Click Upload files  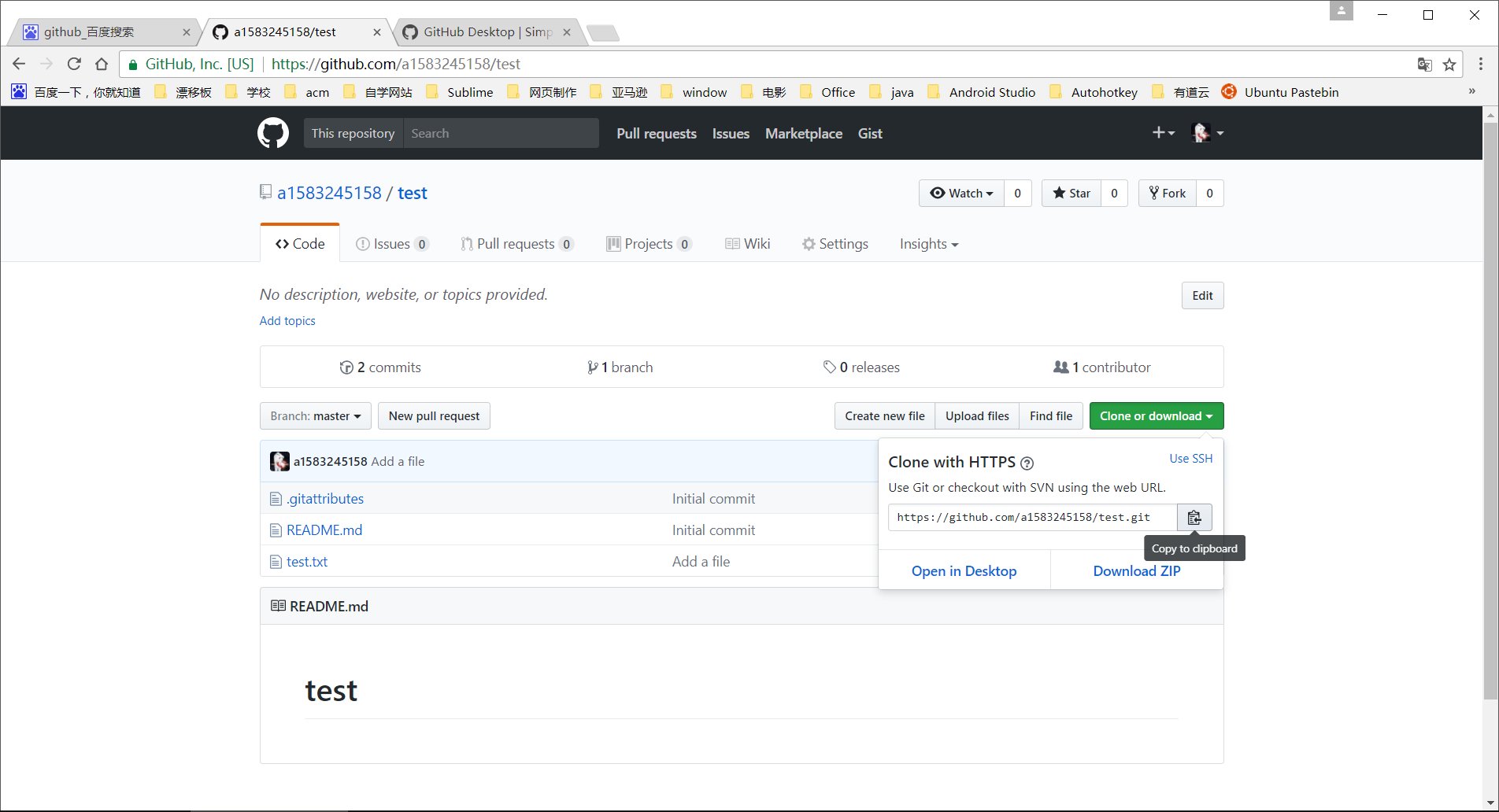coord(977,416)
